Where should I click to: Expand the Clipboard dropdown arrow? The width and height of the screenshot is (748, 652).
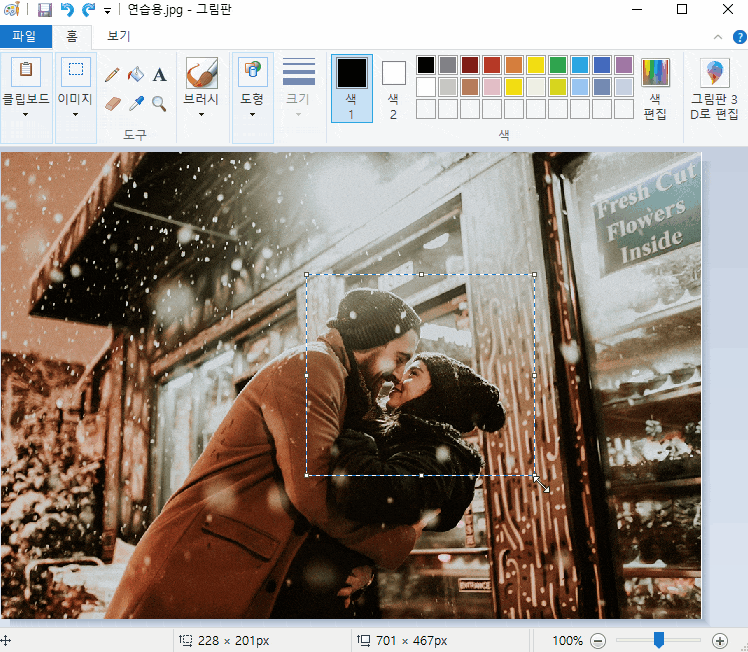point(26,114)
